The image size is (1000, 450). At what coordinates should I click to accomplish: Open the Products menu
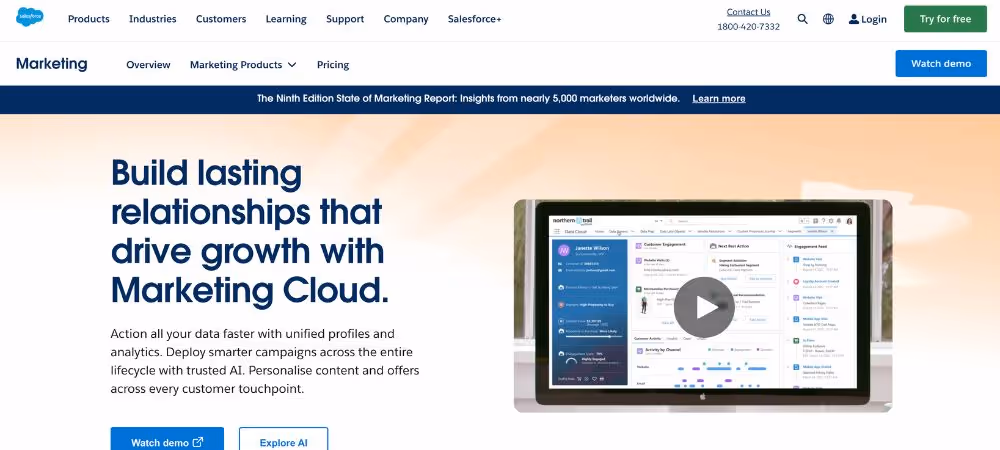89,19
